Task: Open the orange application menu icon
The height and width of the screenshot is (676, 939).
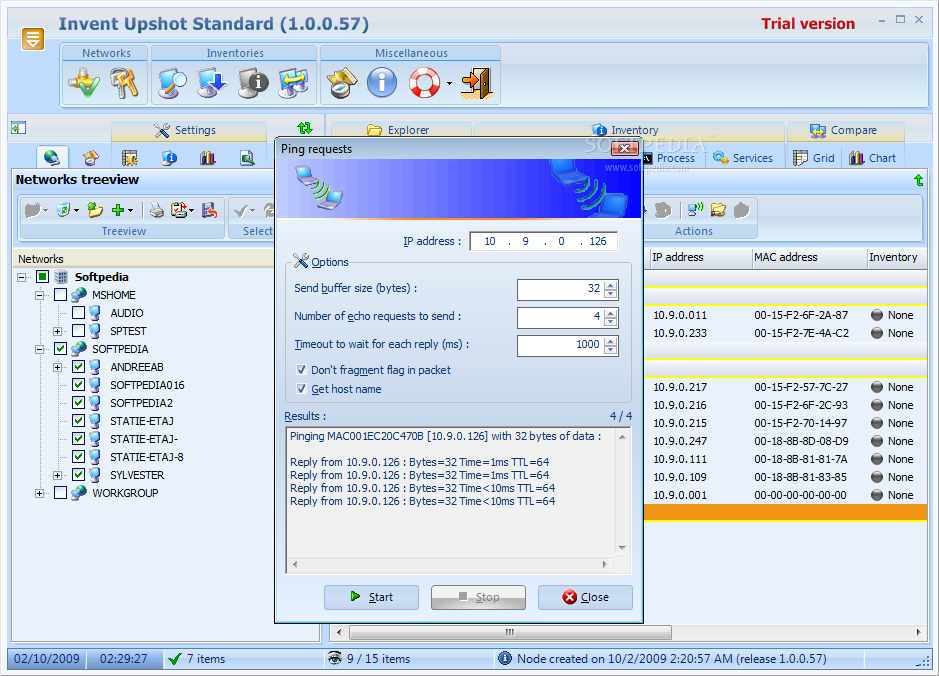Action: tap(33, 39)
